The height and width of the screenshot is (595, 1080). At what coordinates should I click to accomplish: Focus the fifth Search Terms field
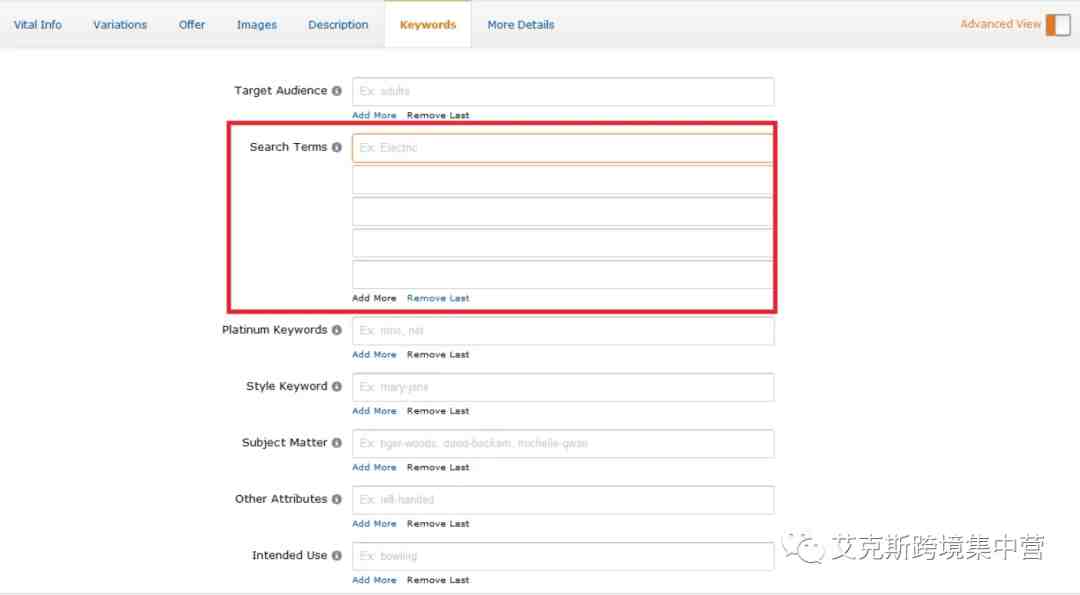[563, 275]
